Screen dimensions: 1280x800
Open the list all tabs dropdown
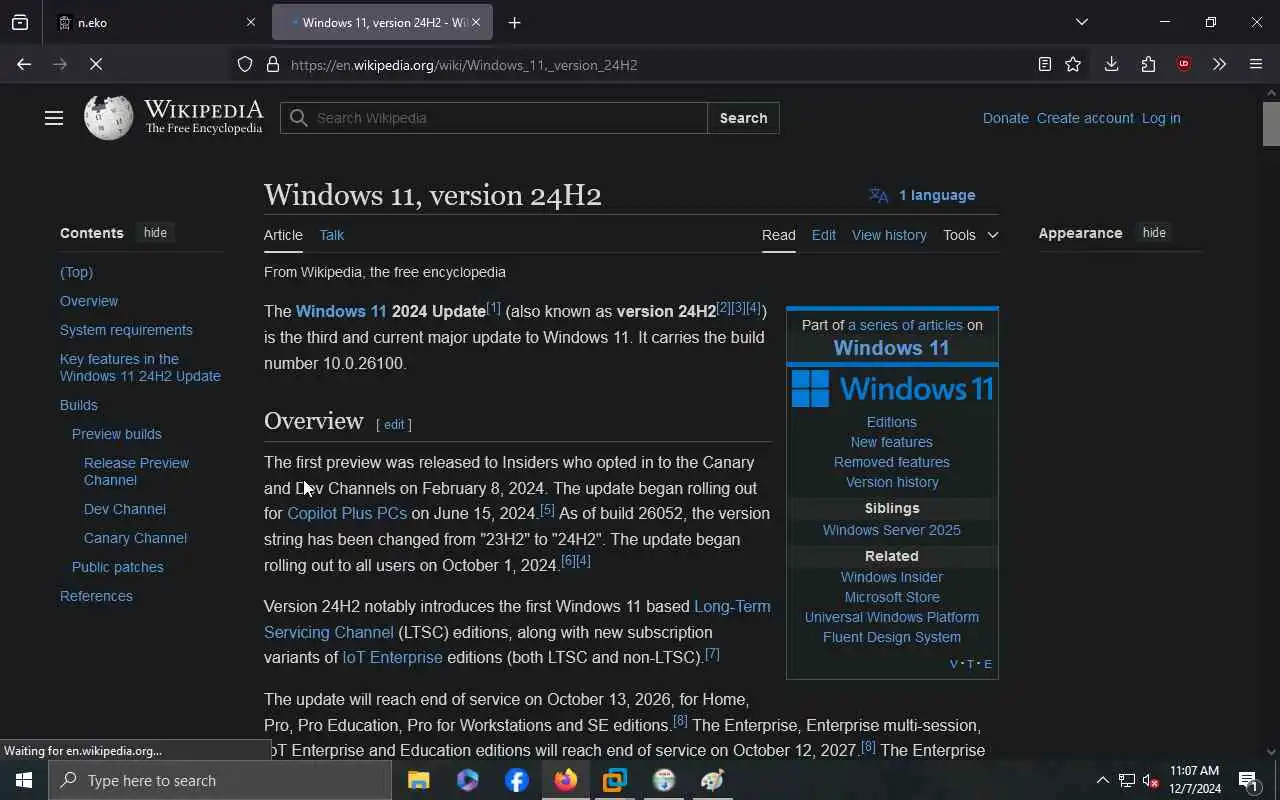(1082, 22)
